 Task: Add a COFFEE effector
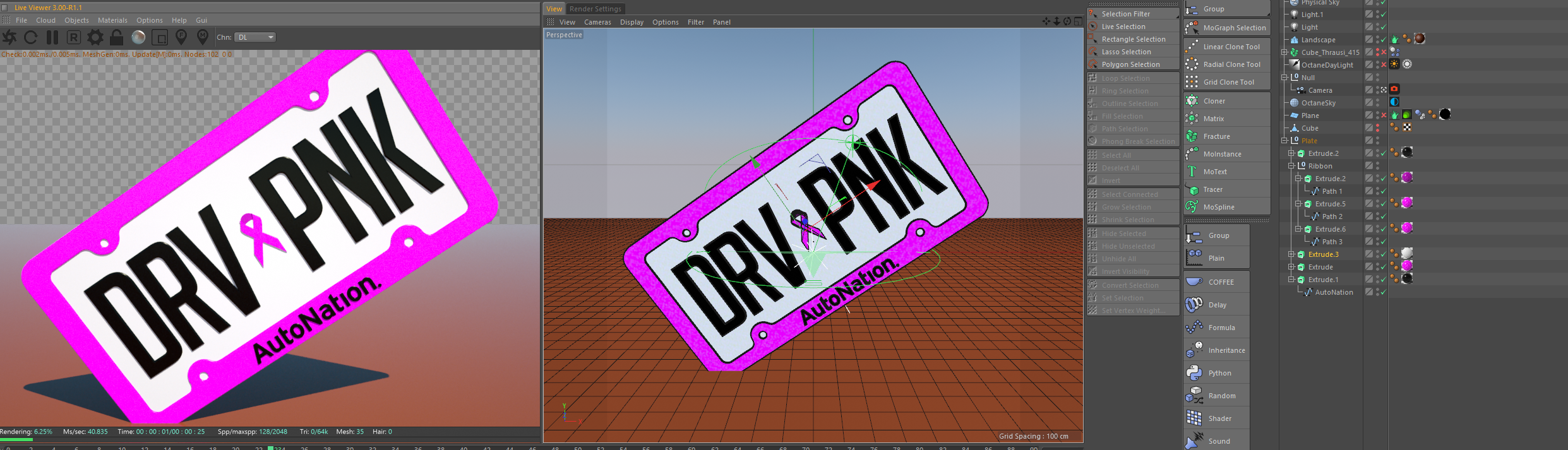point(1216,282)
